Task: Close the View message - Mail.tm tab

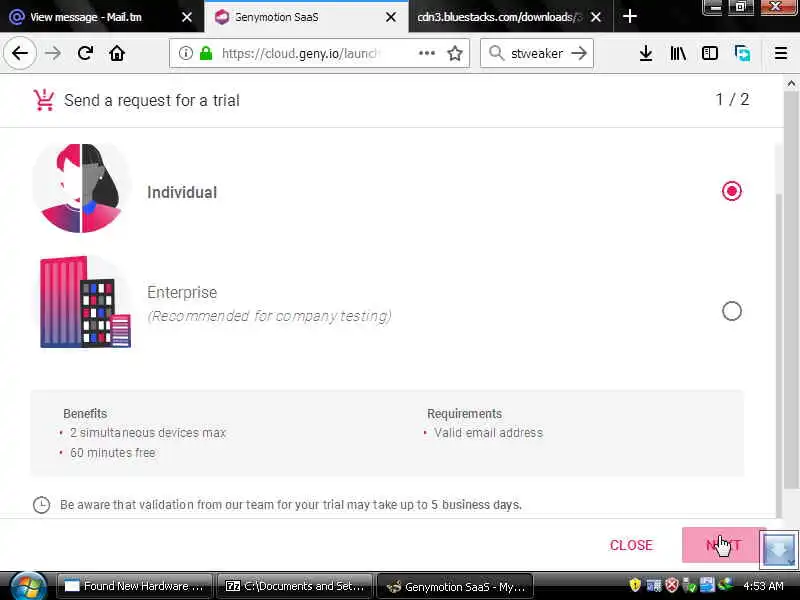Action: (187, 17)
